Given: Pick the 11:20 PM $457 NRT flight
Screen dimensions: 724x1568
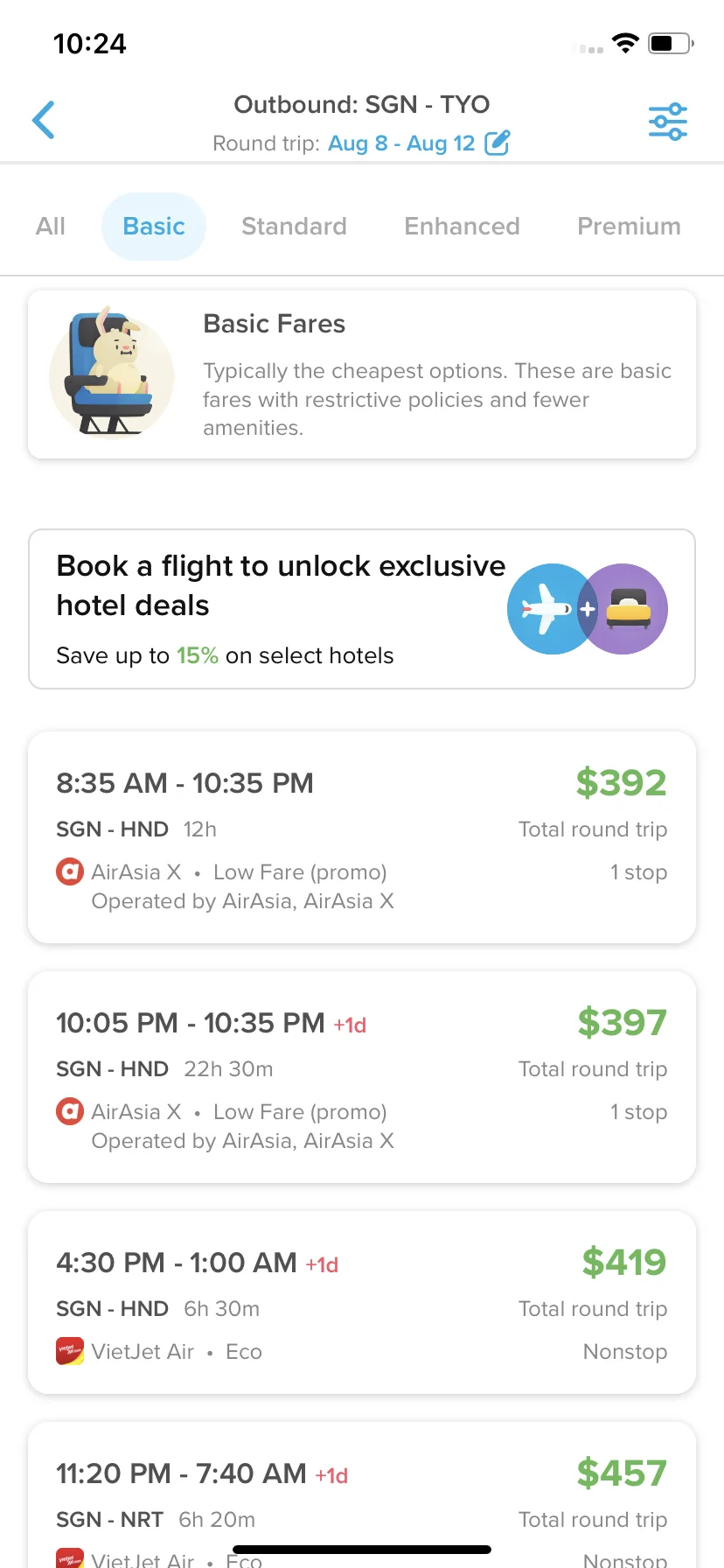Looking at the screenshot, I should click(x=362, y=1495).
